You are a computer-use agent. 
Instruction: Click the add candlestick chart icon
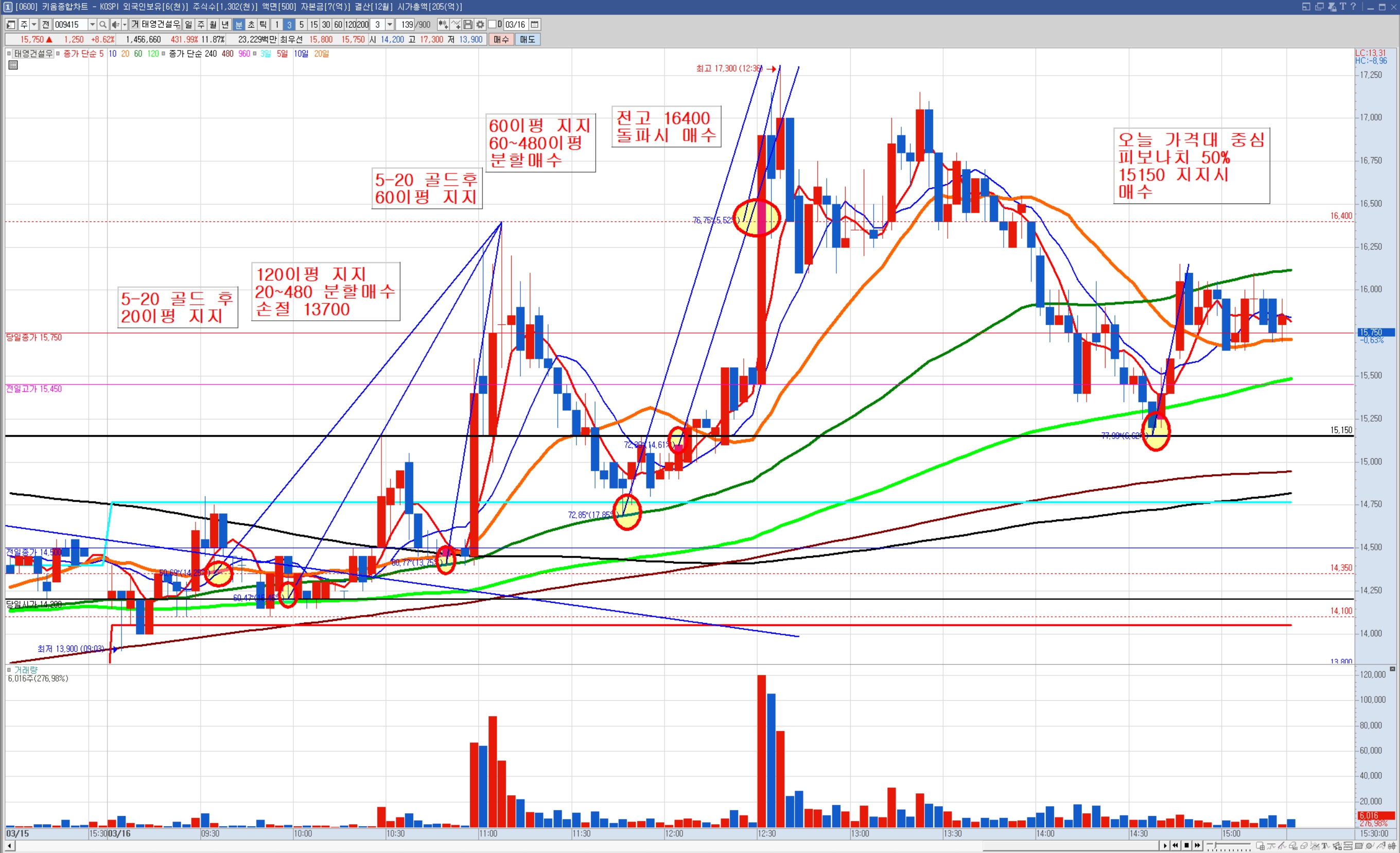coord(443,24)
